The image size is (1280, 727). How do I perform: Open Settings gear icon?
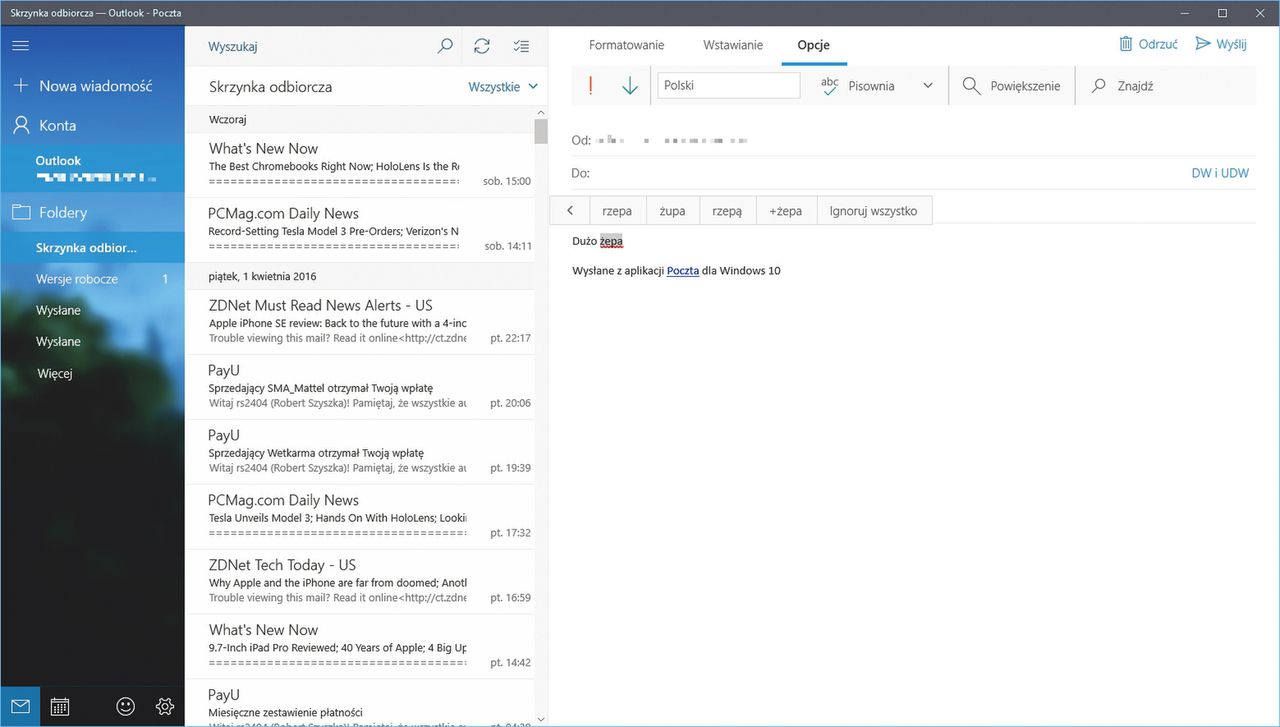165,706
